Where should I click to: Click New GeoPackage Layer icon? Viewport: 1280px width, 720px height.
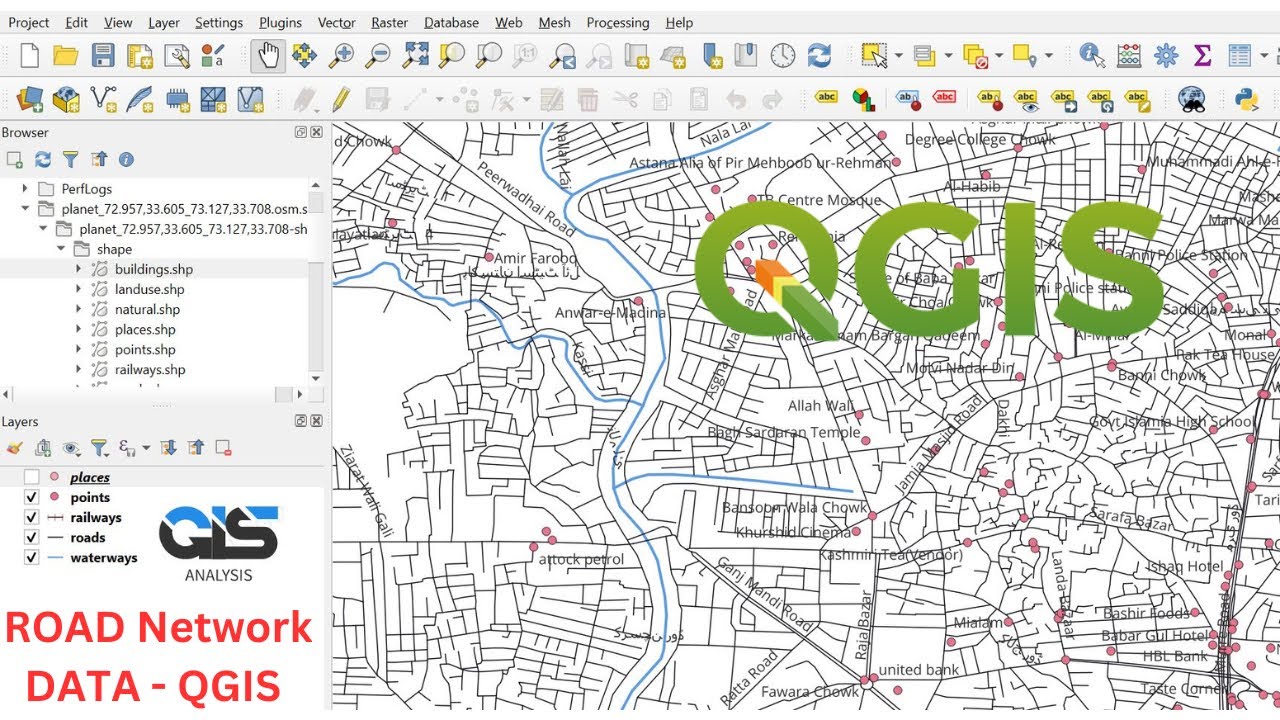pyautogui.click(x=66, y=99)
